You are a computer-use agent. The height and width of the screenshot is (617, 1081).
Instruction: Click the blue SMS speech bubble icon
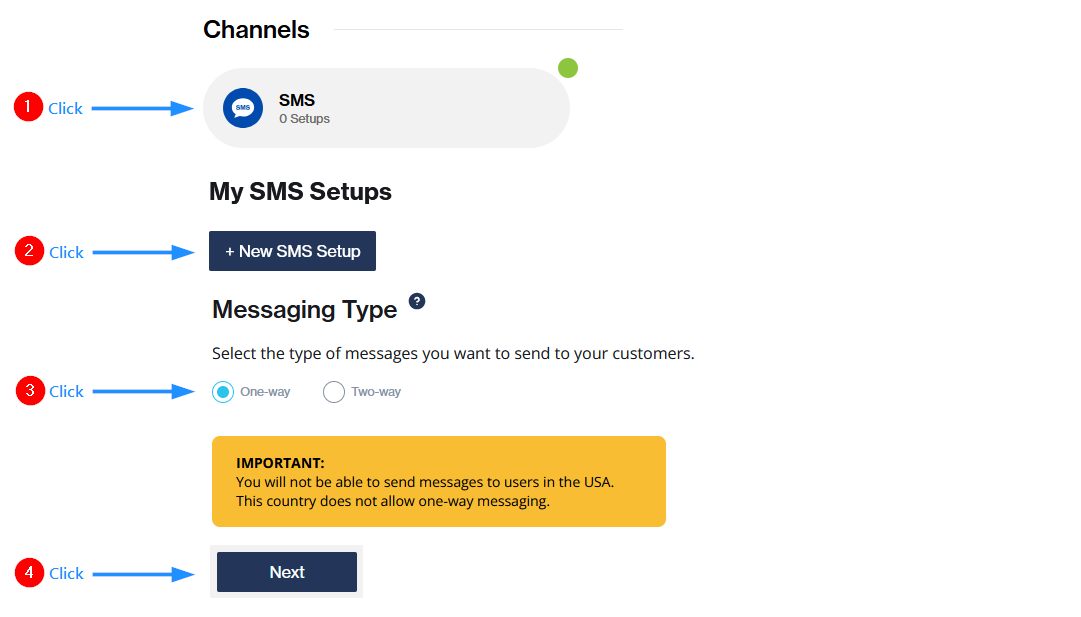coord(243,108)
